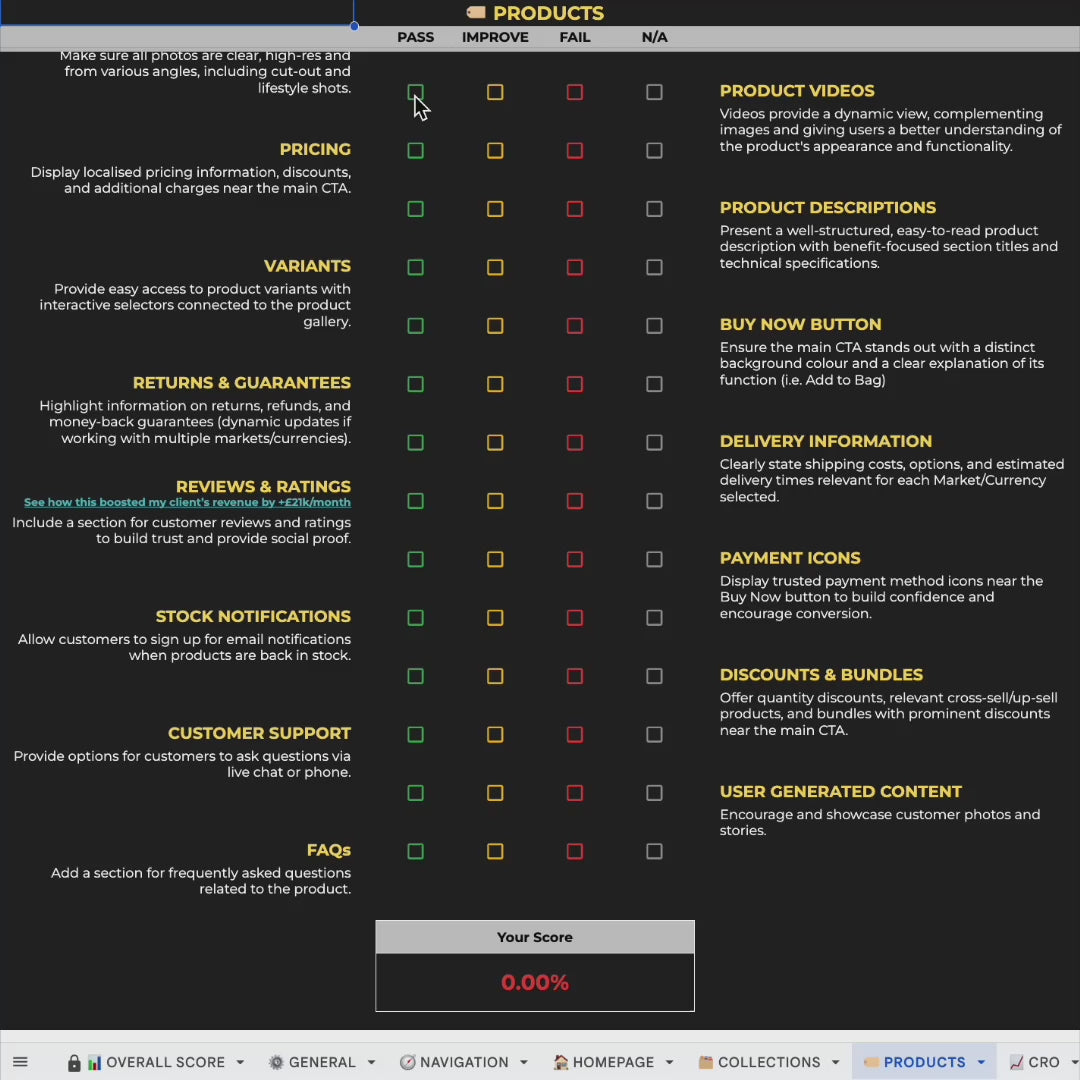Image resolution: width=1080 pixels, height=1080 pixels.
Task: Click the box icon on Collections tab
Action: pyautogui.click(x=705, y=1062)
